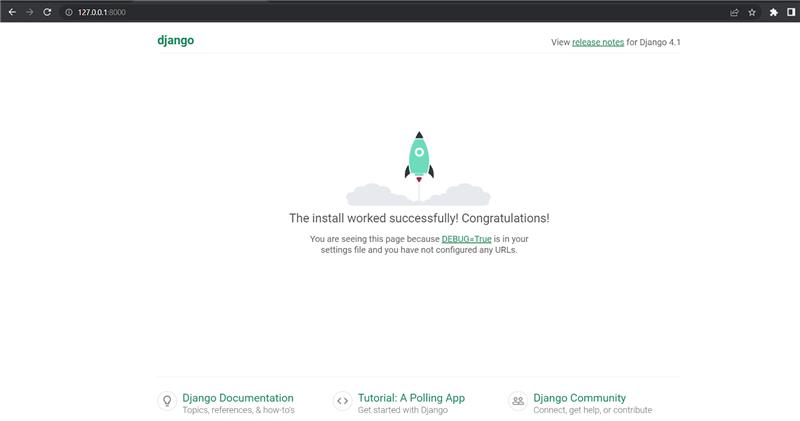Start Tutorial: A Polling App
The image size is (800, 421).
pyautogui.click(x=411, y=398)
